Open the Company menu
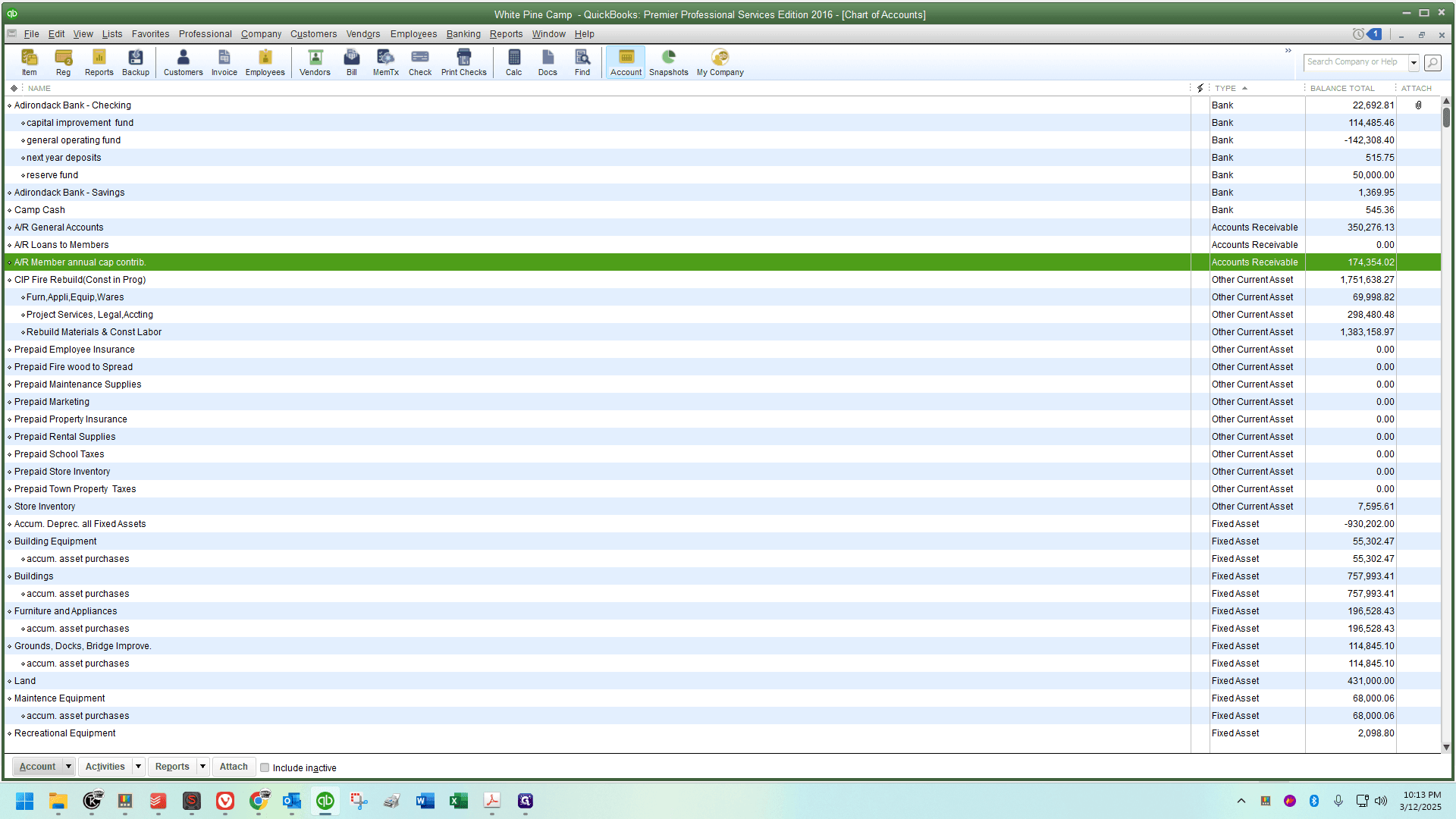Viewport: 1456px width, 819px height. pos(261,34)
